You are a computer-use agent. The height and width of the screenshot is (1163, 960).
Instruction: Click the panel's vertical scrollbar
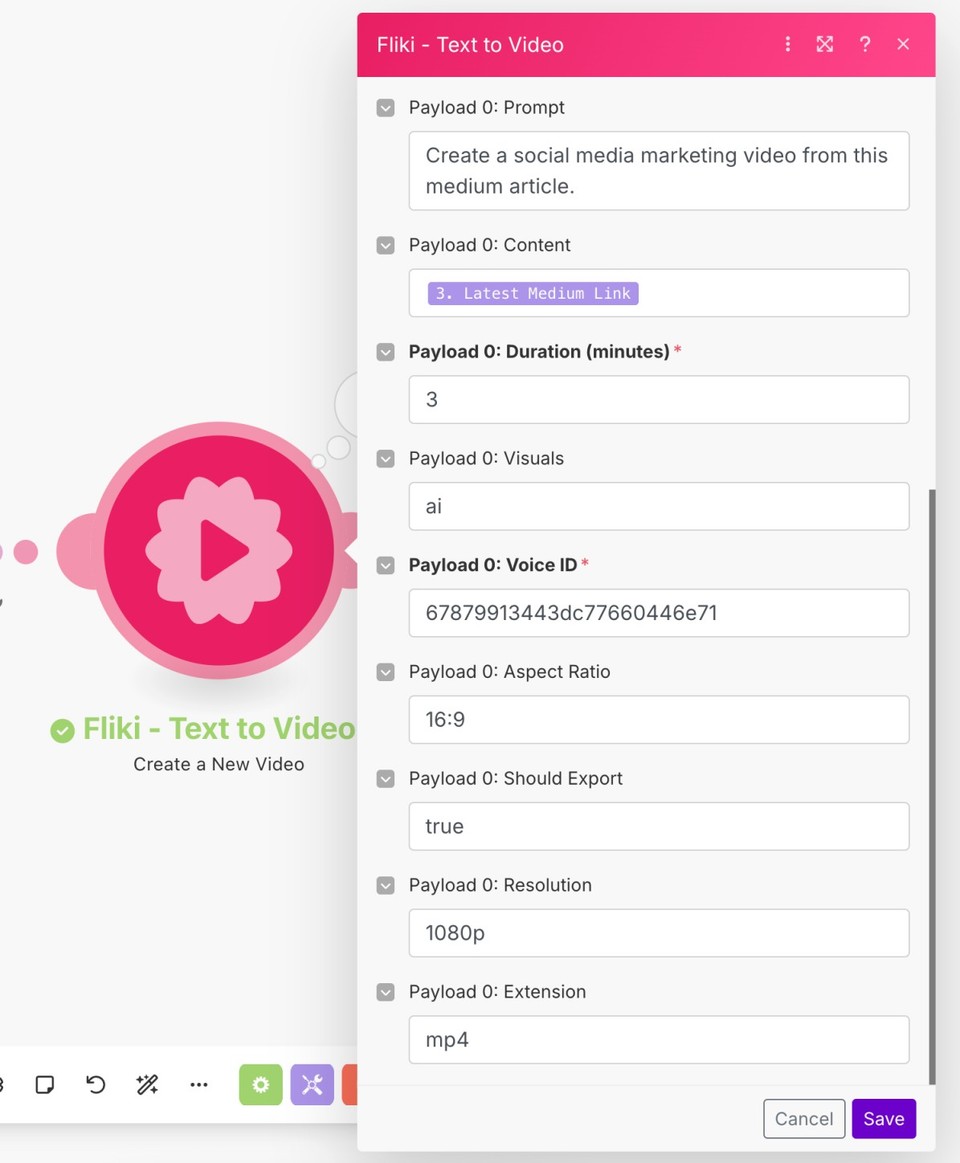(x=932, y=786)
